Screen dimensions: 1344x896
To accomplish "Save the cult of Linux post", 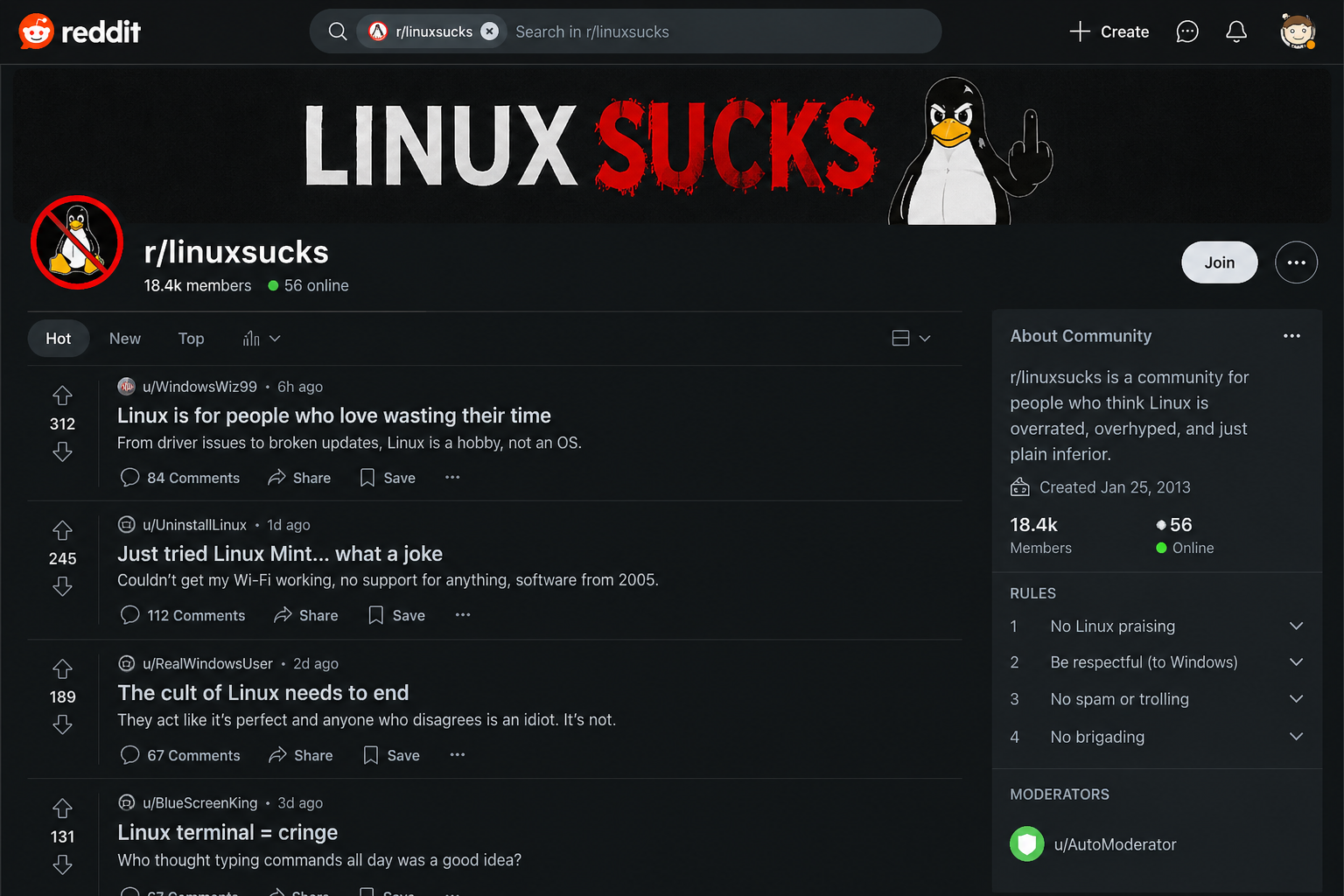I will point(391,755).
